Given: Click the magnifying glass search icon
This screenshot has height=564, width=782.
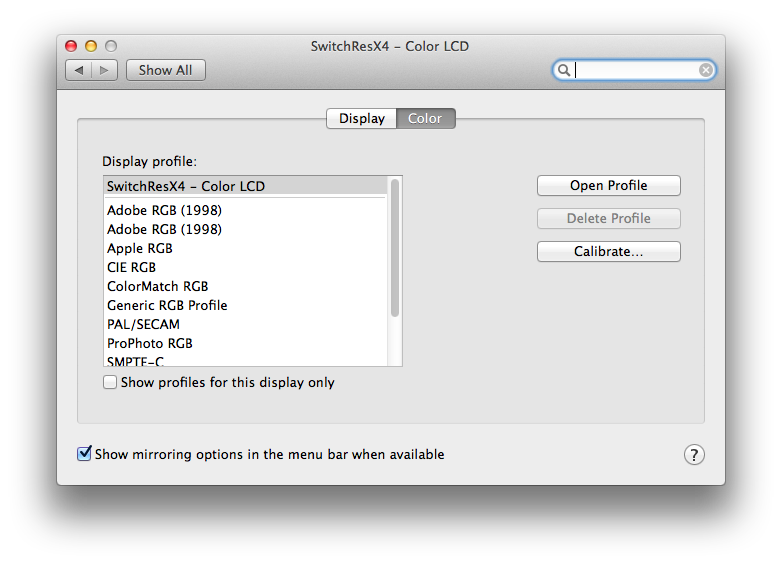Looking at the screenshot, I should [x=564, y=70].
